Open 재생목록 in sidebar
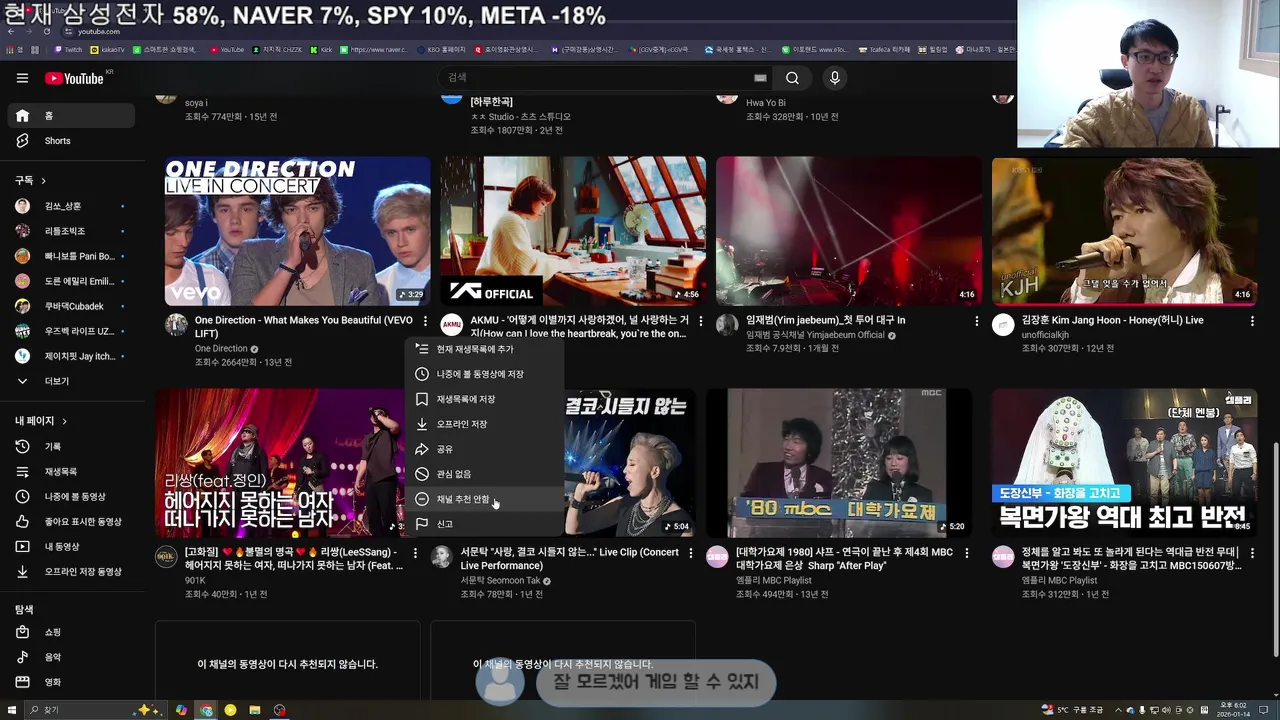 click(70, 471)
